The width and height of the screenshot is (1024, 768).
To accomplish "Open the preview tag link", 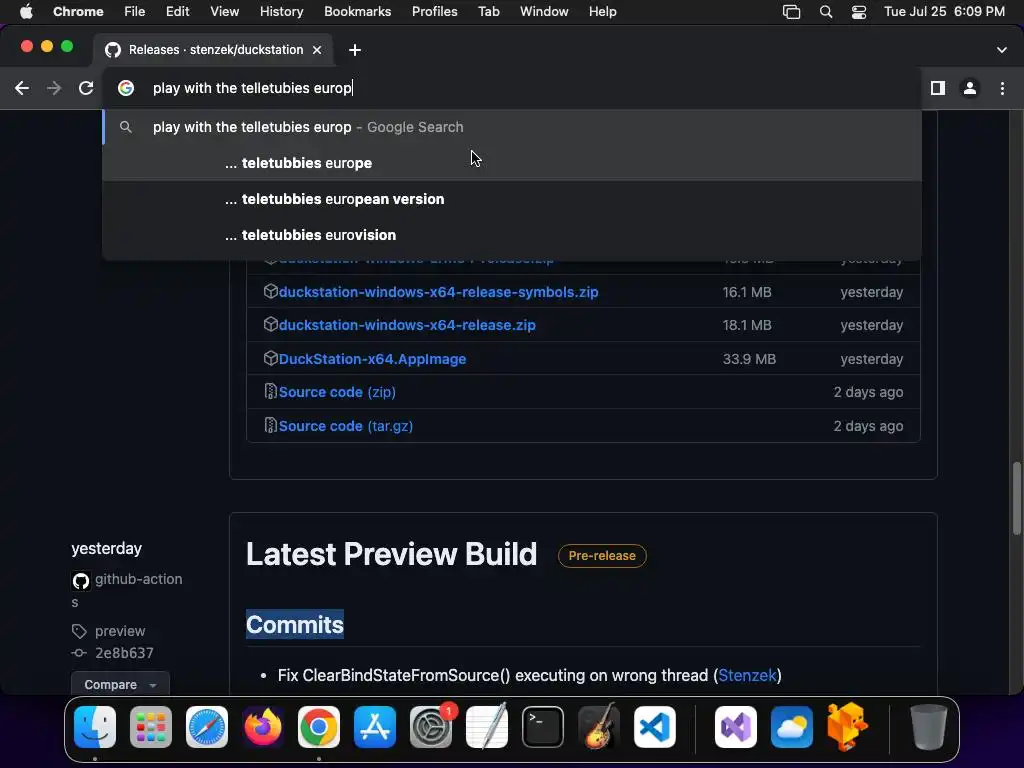I will pos(120,632).
